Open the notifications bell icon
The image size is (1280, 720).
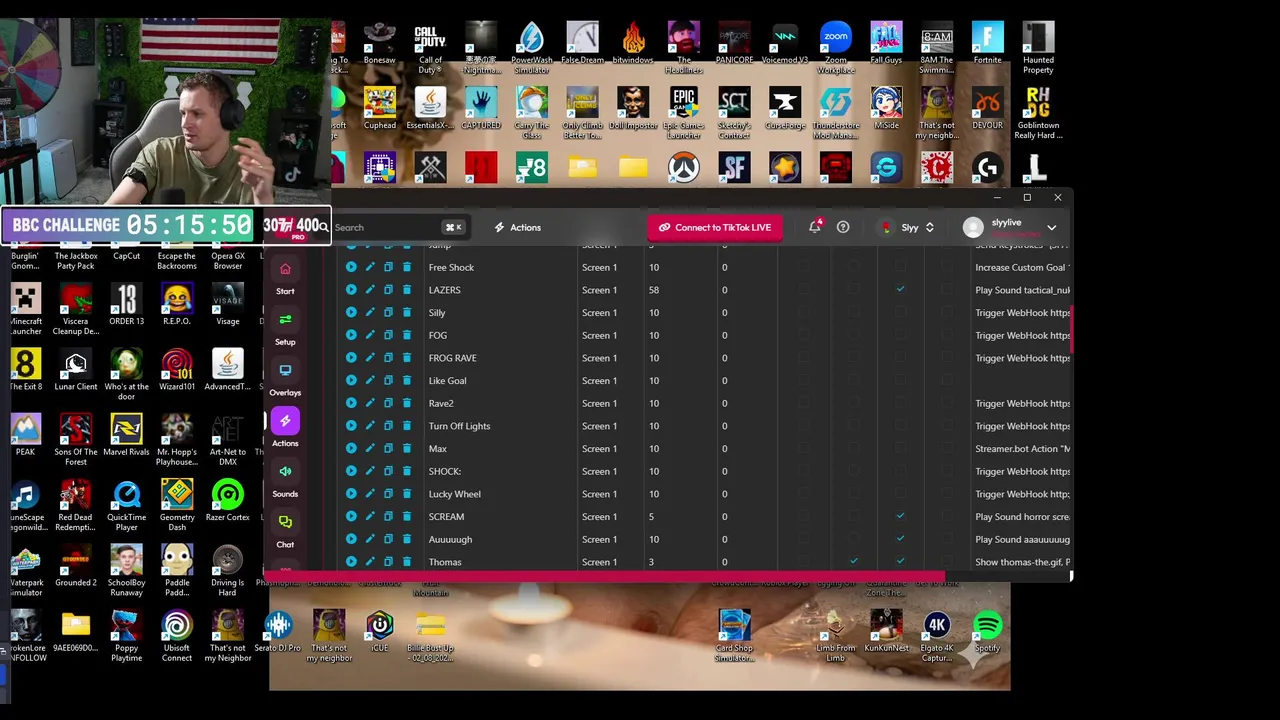tap(815, 227)
